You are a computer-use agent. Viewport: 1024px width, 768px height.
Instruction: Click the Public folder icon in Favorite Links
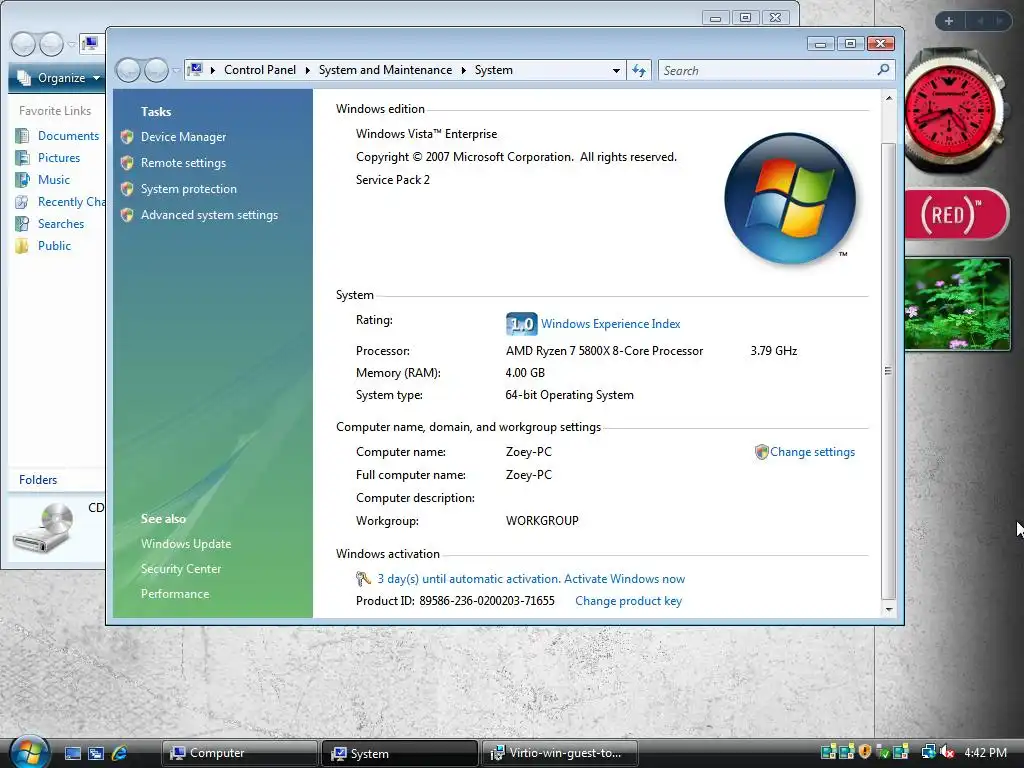click(22, 246)
